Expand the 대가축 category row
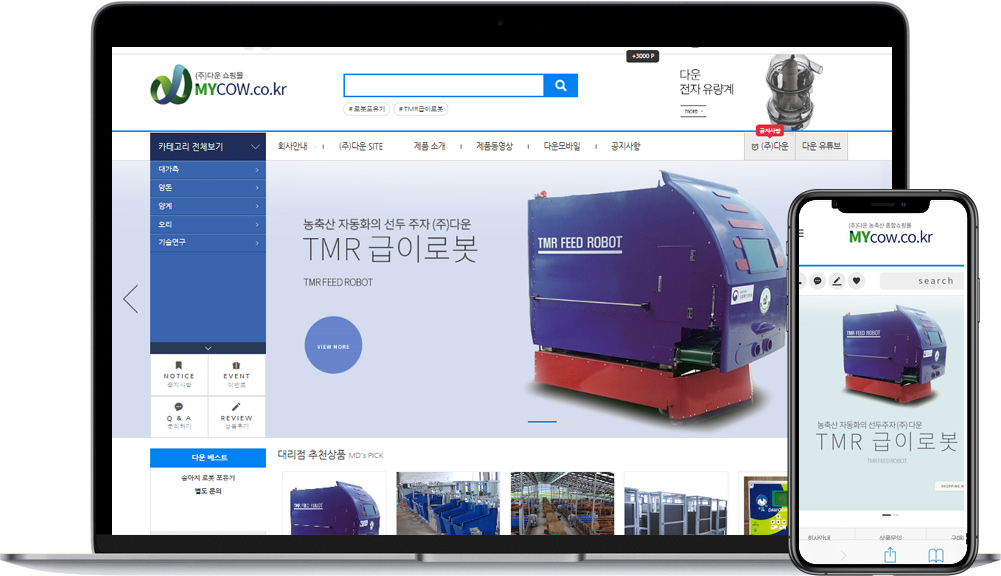Viewport: 1001px width, 576px height. click(x=208, y=169)
